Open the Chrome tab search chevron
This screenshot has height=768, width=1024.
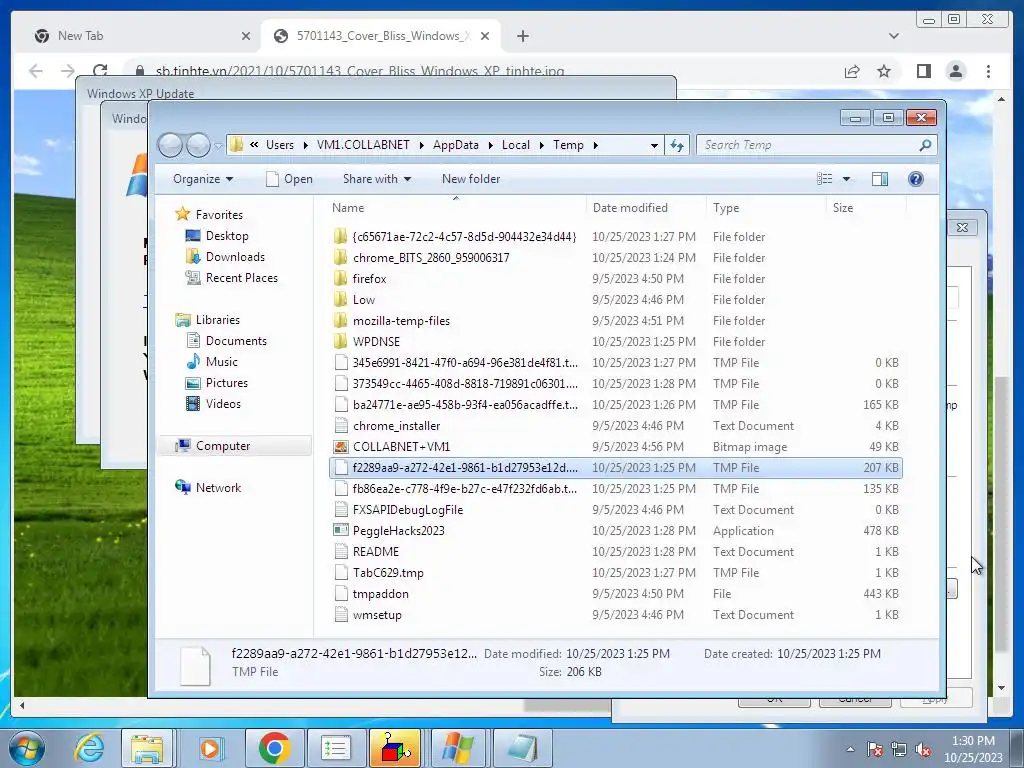[893, 36]
